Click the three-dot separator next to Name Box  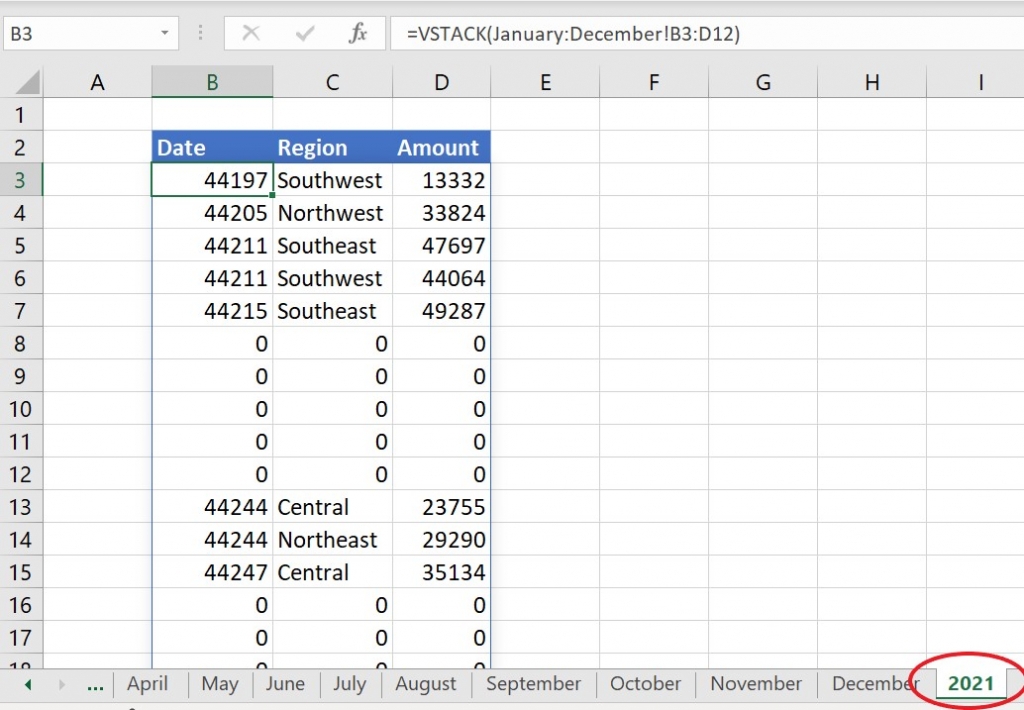click(x=200, y=32)
